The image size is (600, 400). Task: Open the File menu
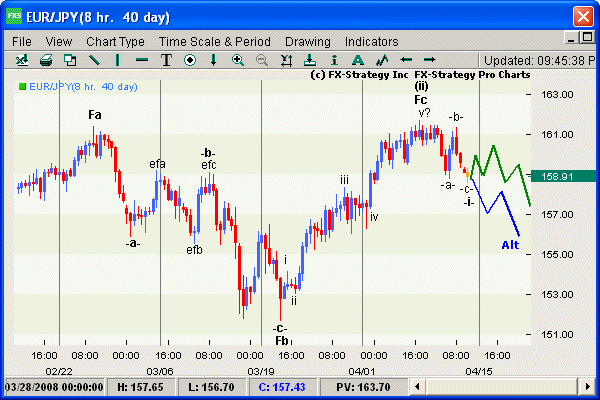(x=22, y=41)
